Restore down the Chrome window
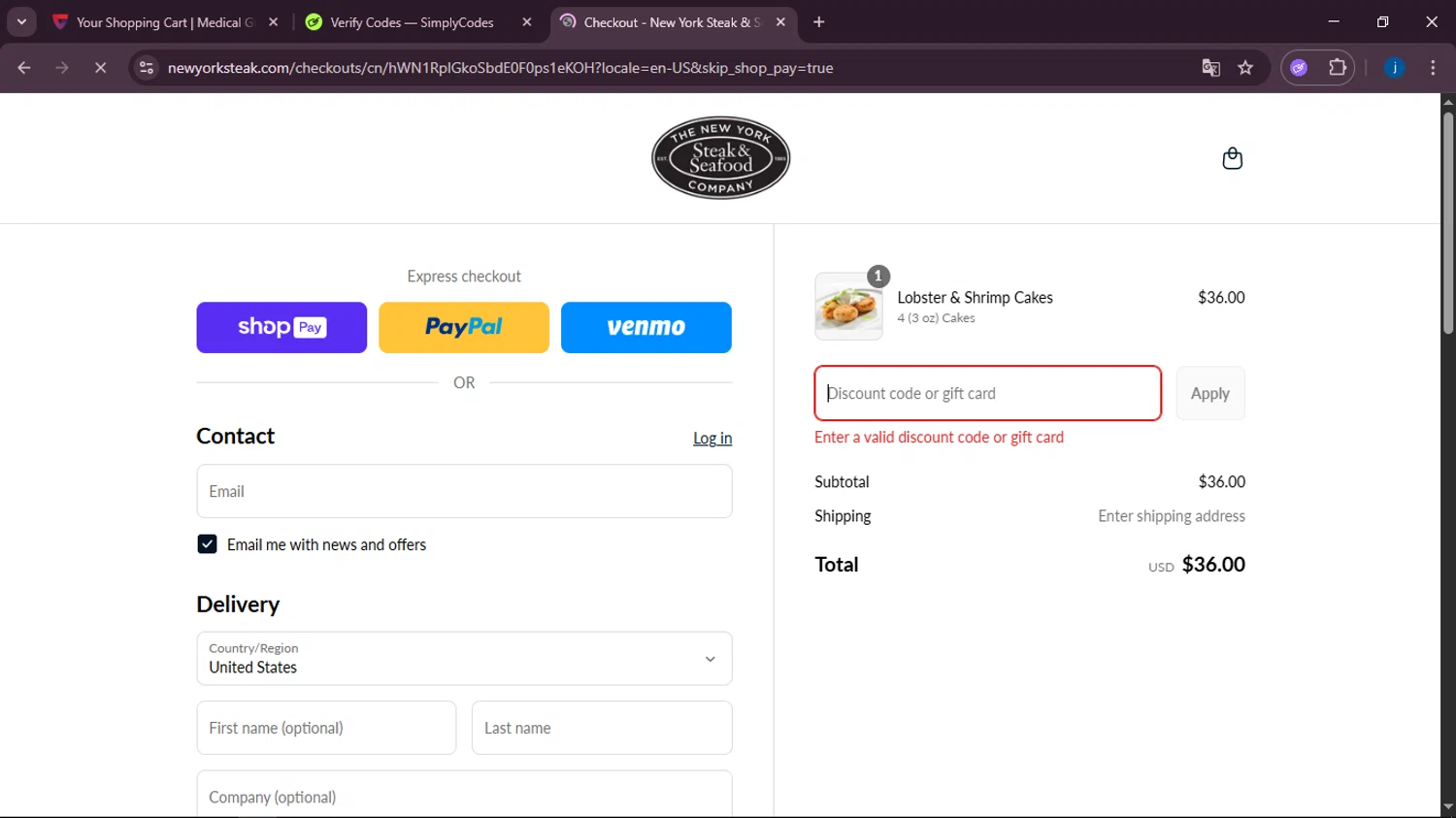The width and height of the screenshot is (1456, 818). point(1382,21)
